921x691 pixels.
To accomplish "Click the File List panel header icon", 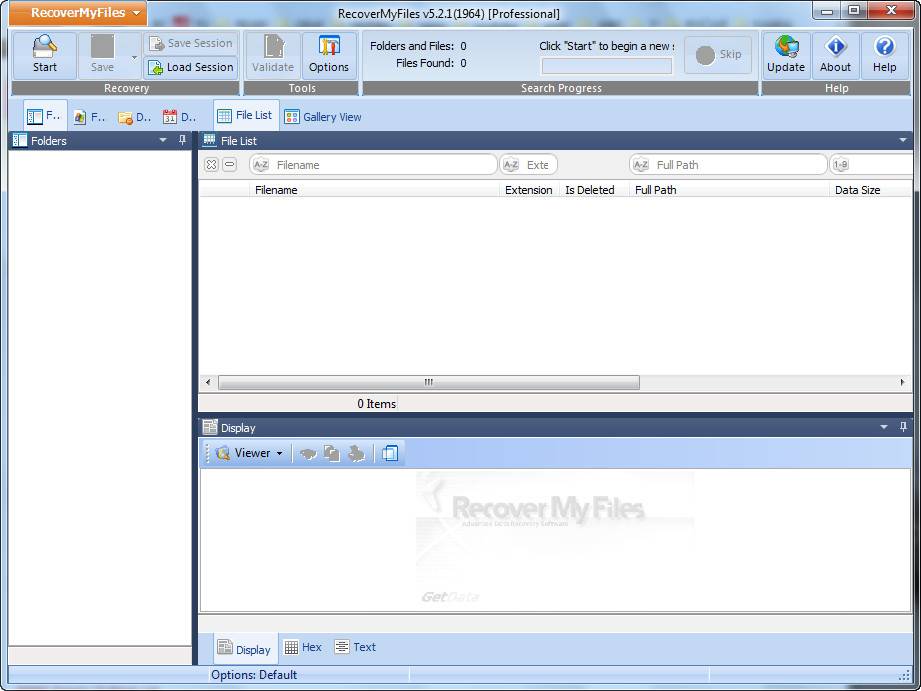I will [209, 140].
